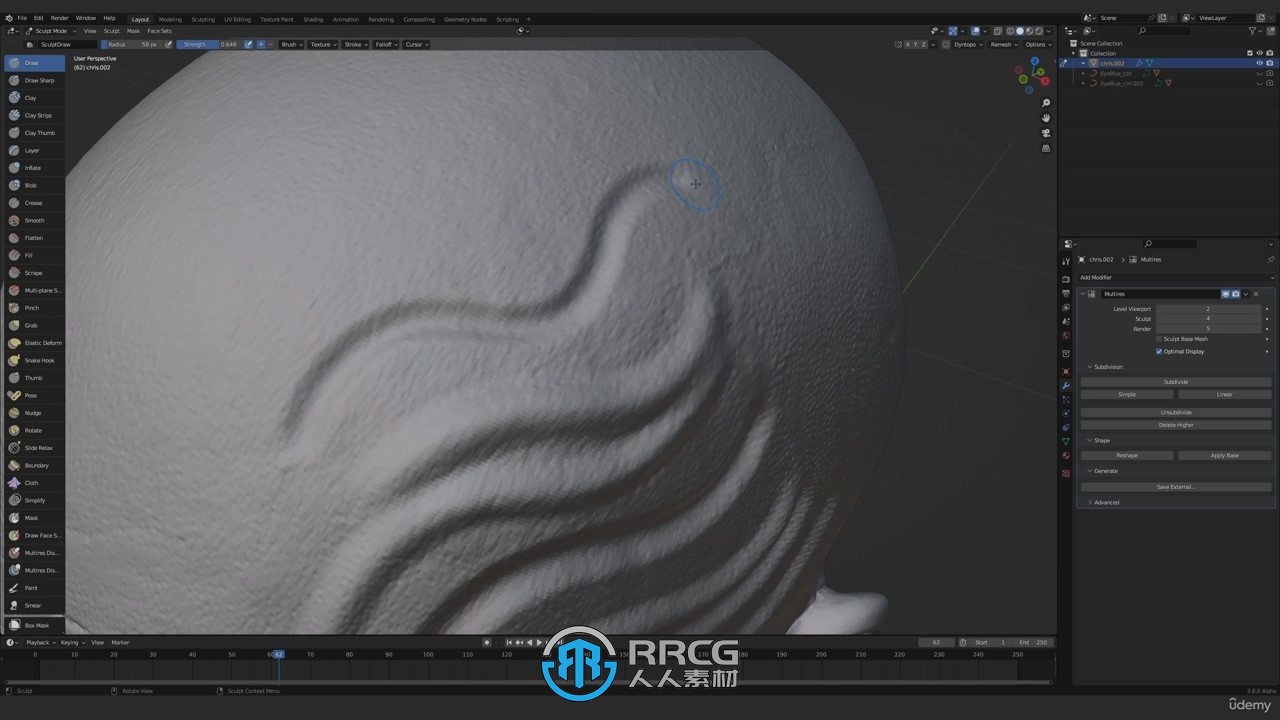Expand the Advanced section
The width and height of the screenshot is (1280, 720).
point(1106,502)
